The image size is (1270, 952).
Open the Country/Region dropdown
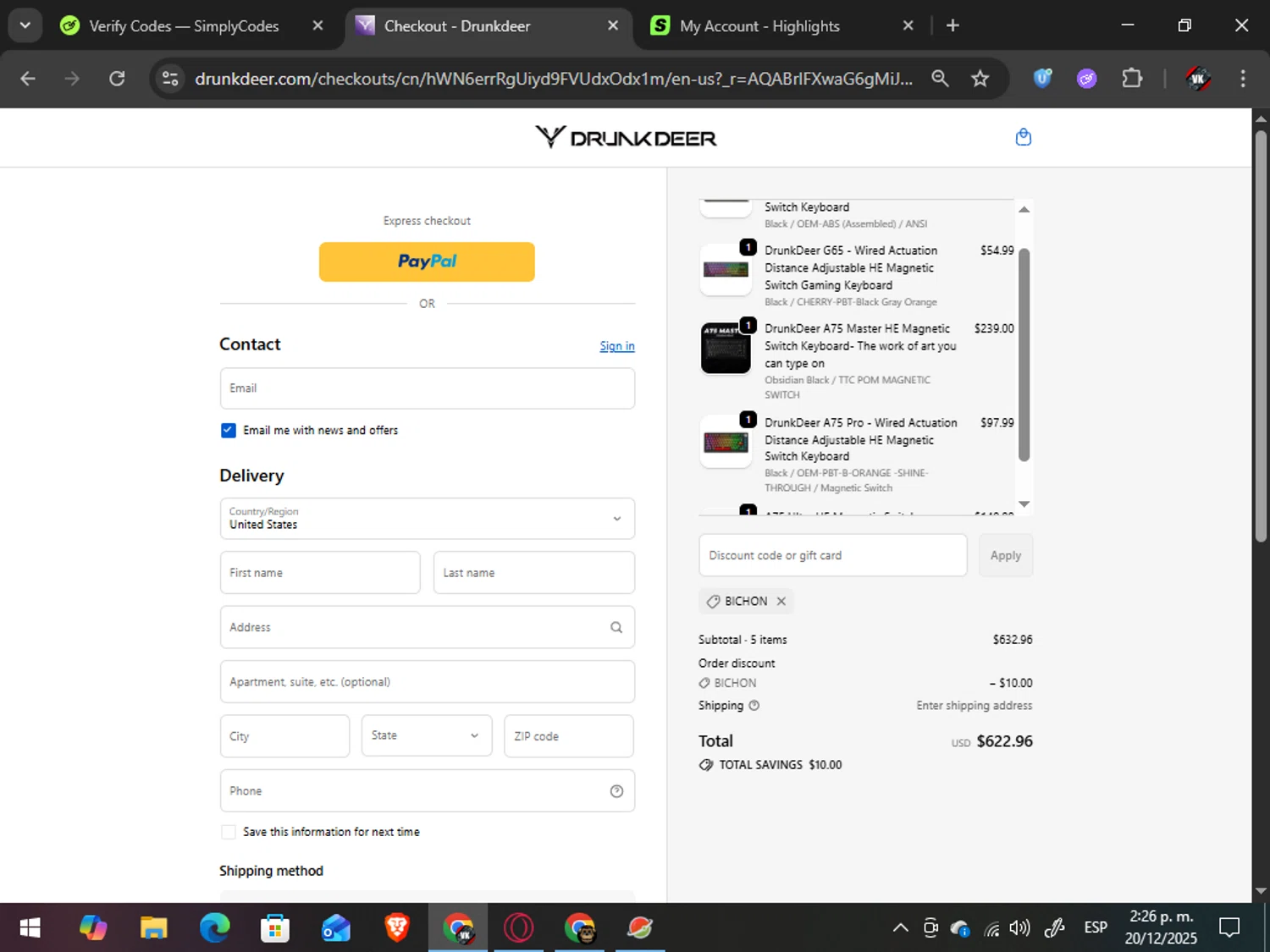[x=427, y=518]
